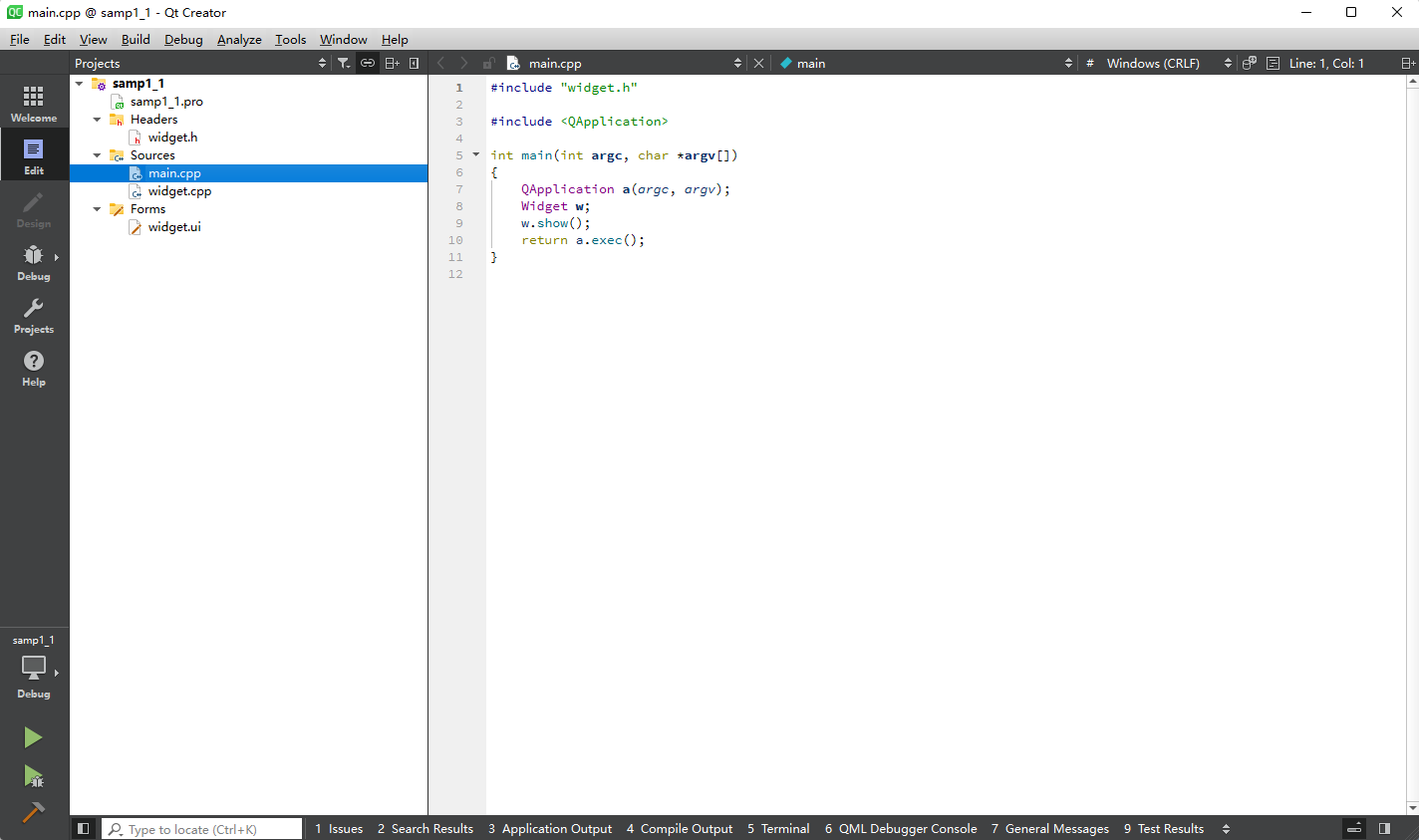Select widget.h in project tree

172,138
